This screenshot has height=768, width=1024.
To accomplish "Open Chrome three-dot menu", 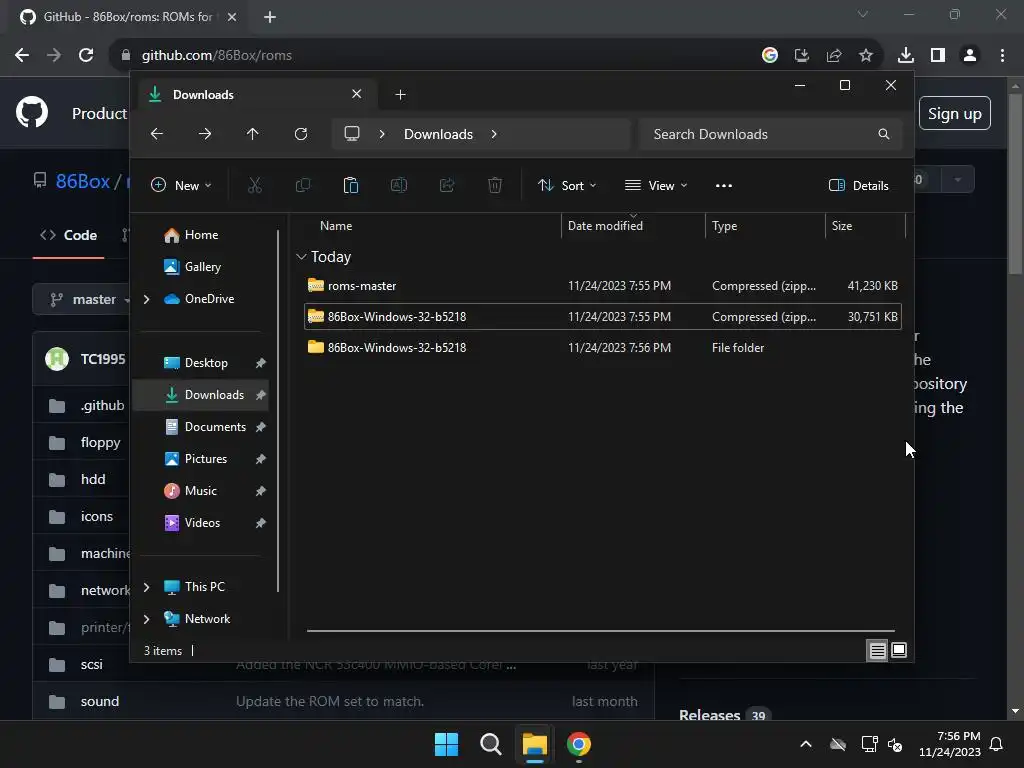I will pyautogui.click(x=1002, y=55).
